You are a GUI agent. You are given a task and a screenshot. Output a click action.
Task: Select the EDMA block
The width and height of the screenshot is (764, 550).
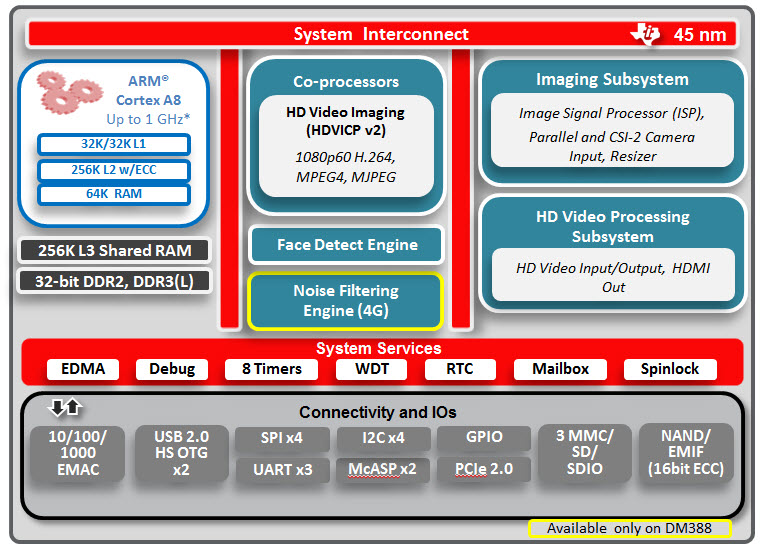[82, 369]
